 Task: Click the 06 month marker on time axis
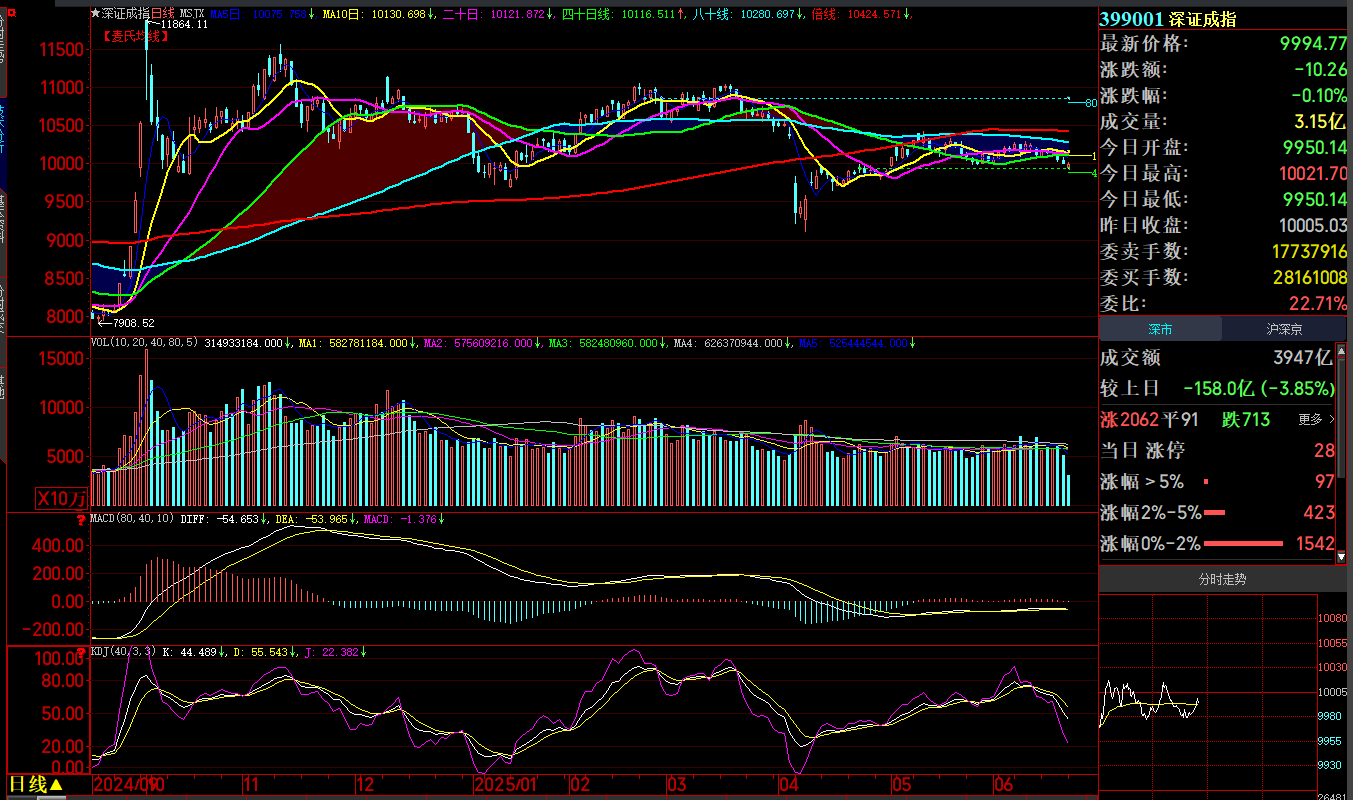[1004, 785]
